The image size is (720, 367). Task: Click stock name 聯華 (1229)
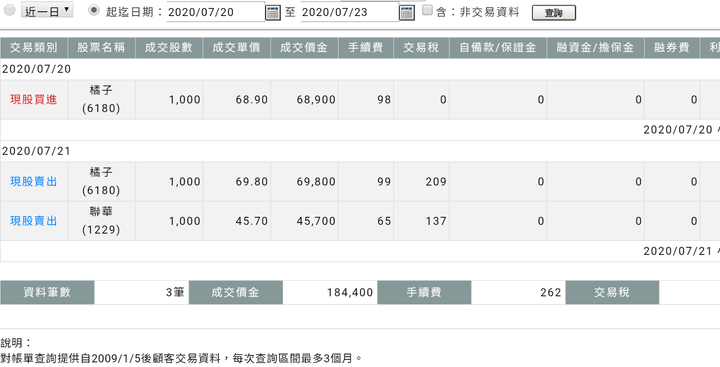click(101, 220)
